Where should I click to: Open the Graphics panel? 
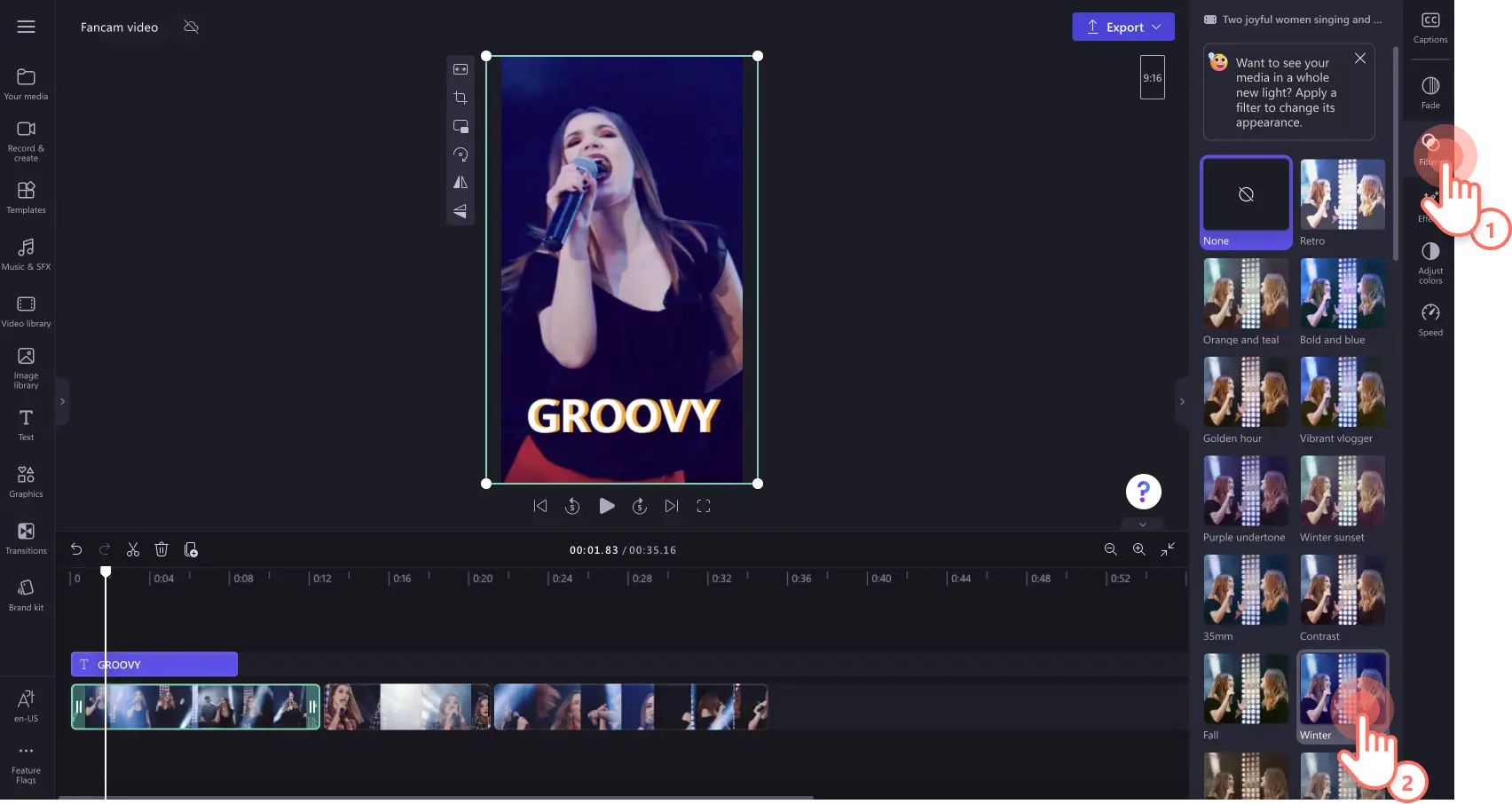(27, 482)
